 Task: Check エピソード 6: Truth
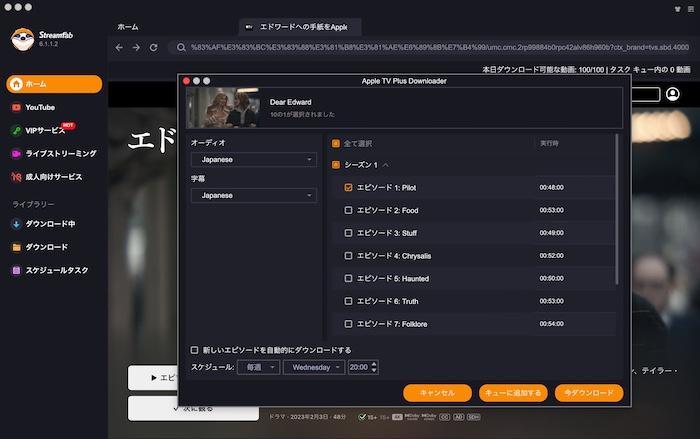coord(348,301)
